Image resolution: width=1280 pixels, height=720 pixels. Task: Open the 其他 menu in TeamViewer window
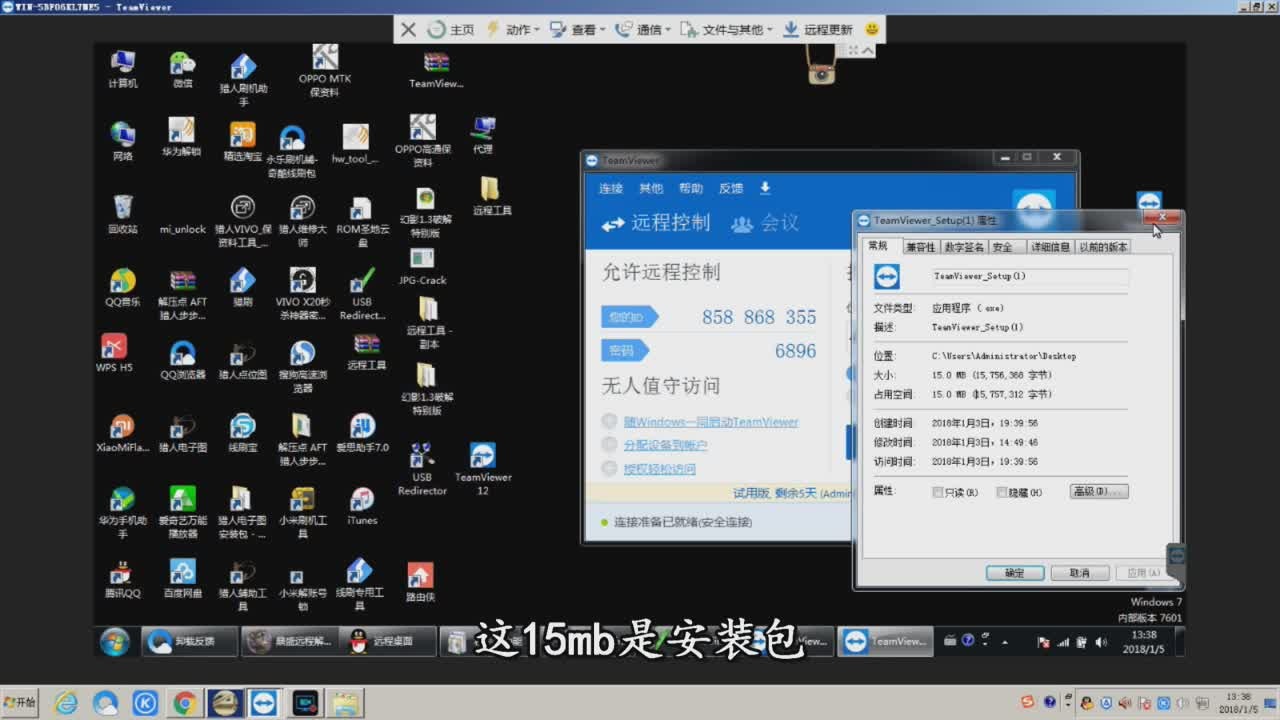coord(651,188)
